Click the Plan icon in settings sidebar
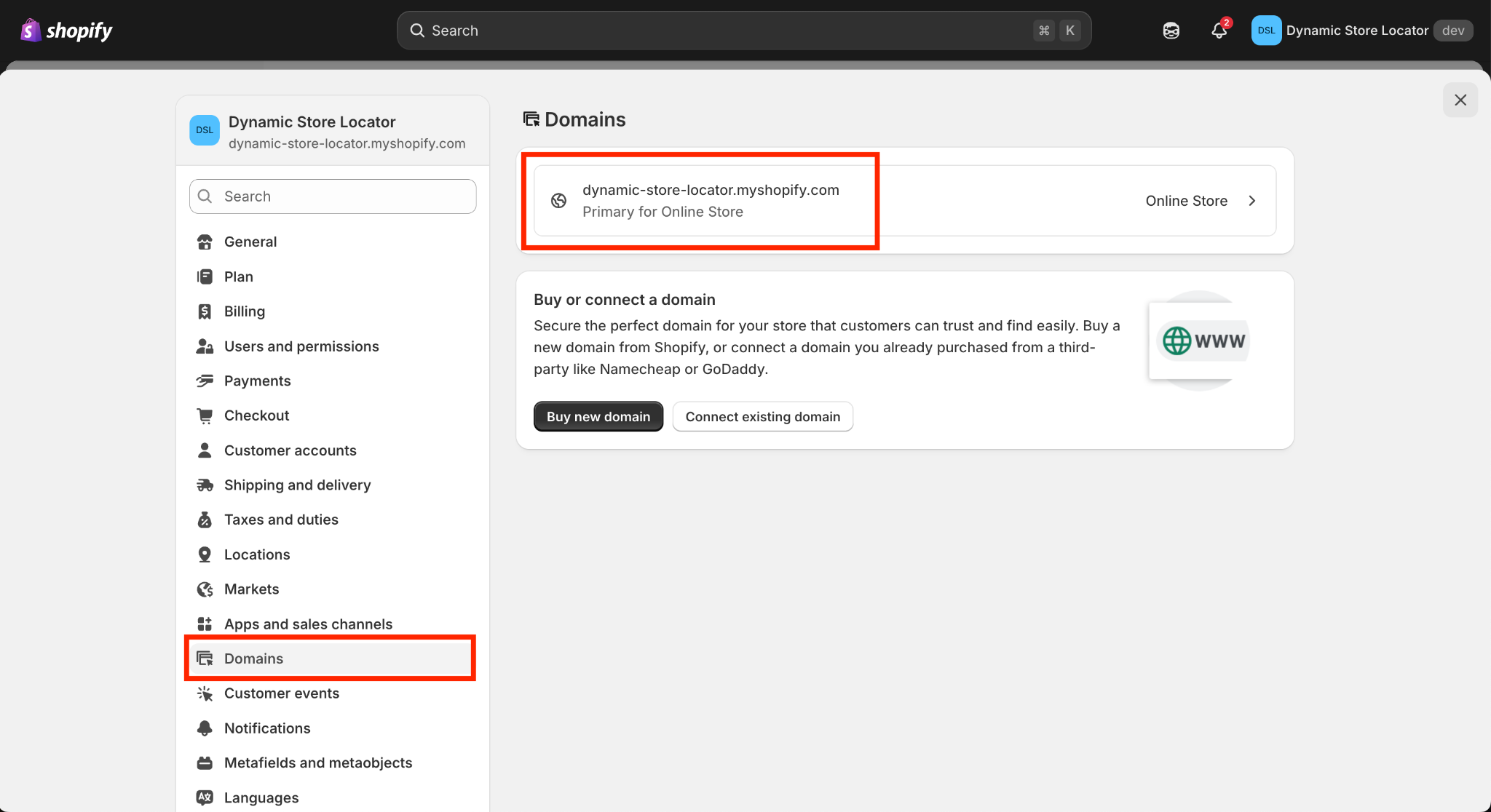The image size is (1491, 812). (x=205, y=276)
